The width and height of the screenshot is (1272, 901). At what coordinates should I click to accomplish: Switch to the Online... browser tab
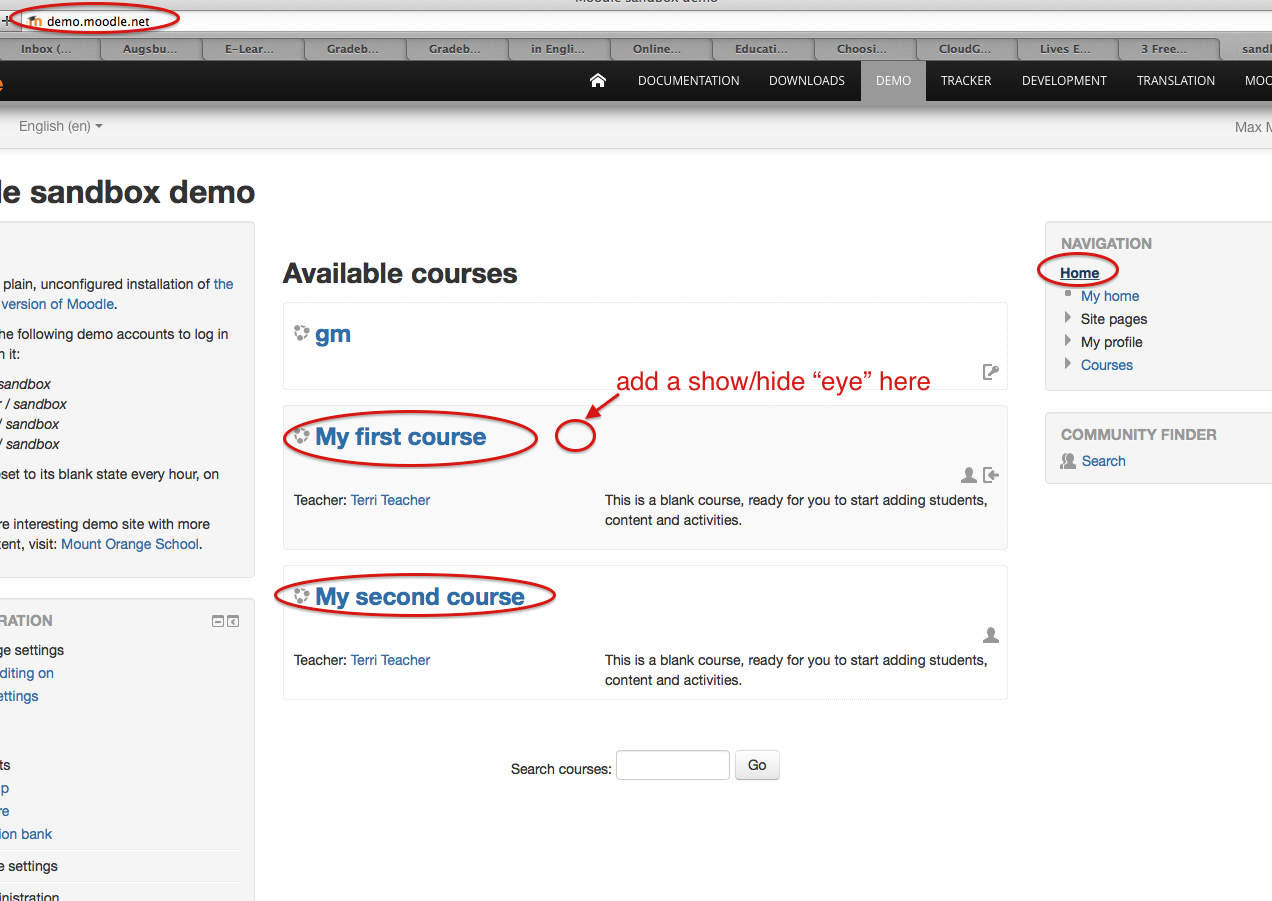[x=659, y=48]
